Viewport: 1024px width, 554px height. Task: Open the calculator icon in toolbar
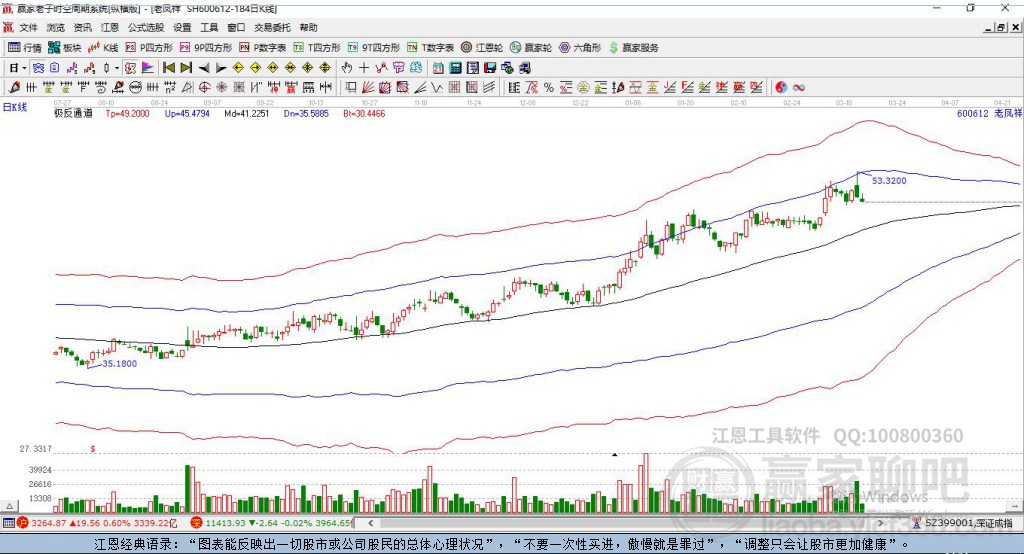456,68
